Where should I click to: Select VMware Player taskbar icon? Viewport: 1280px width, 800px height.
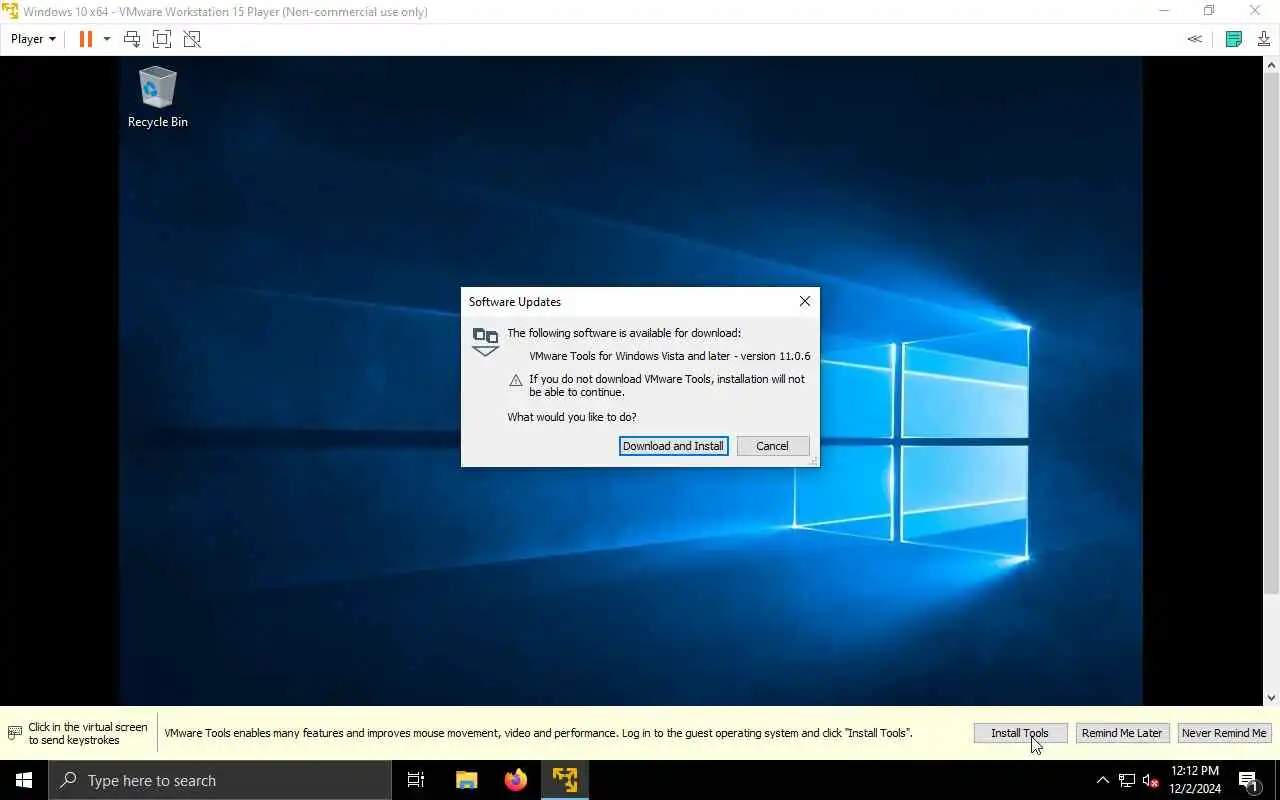pos(565,780)
